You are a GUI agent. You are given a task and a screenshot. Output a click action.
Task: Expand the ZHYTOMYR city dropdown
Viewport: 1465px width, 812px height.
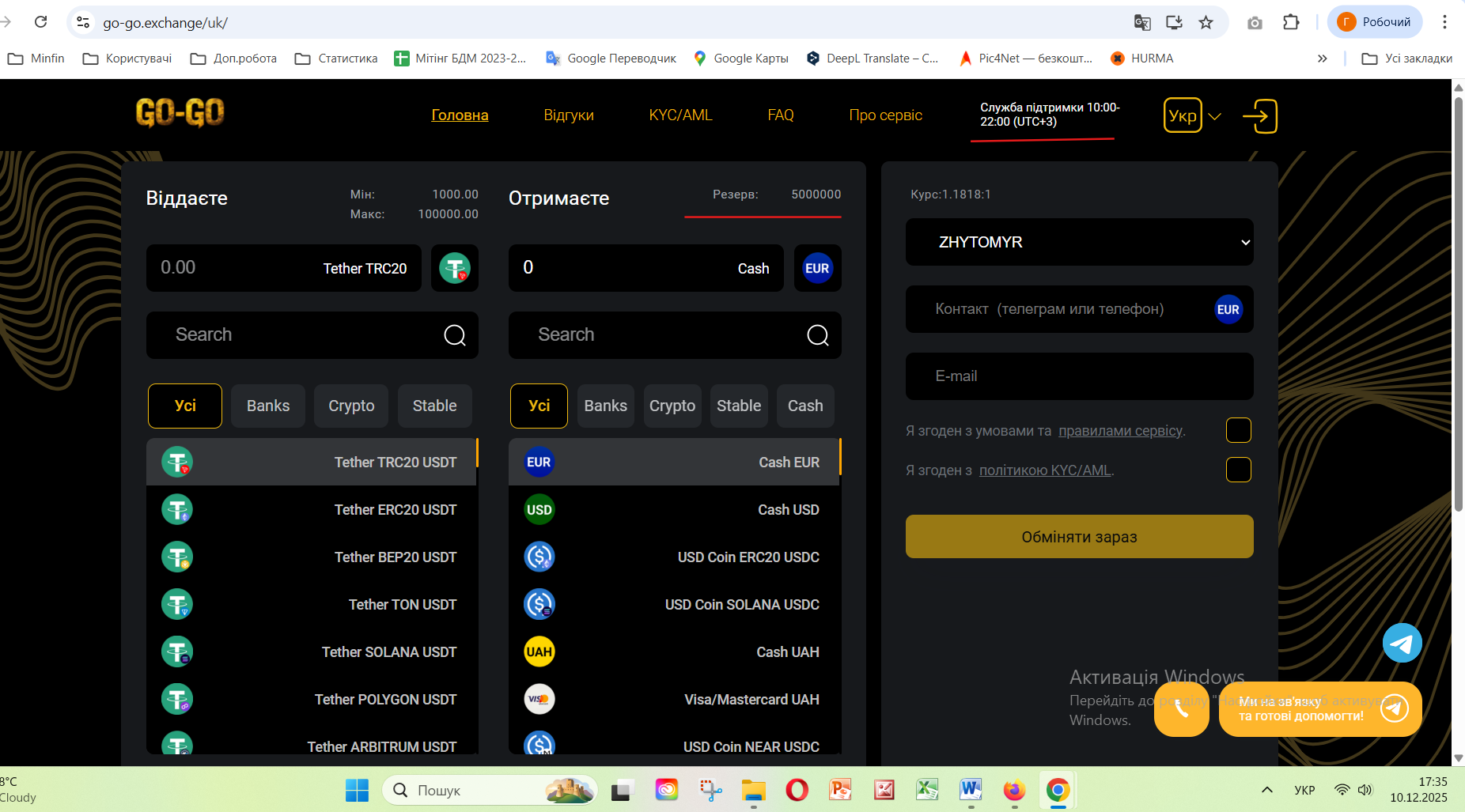click(x=1079, y=242)
